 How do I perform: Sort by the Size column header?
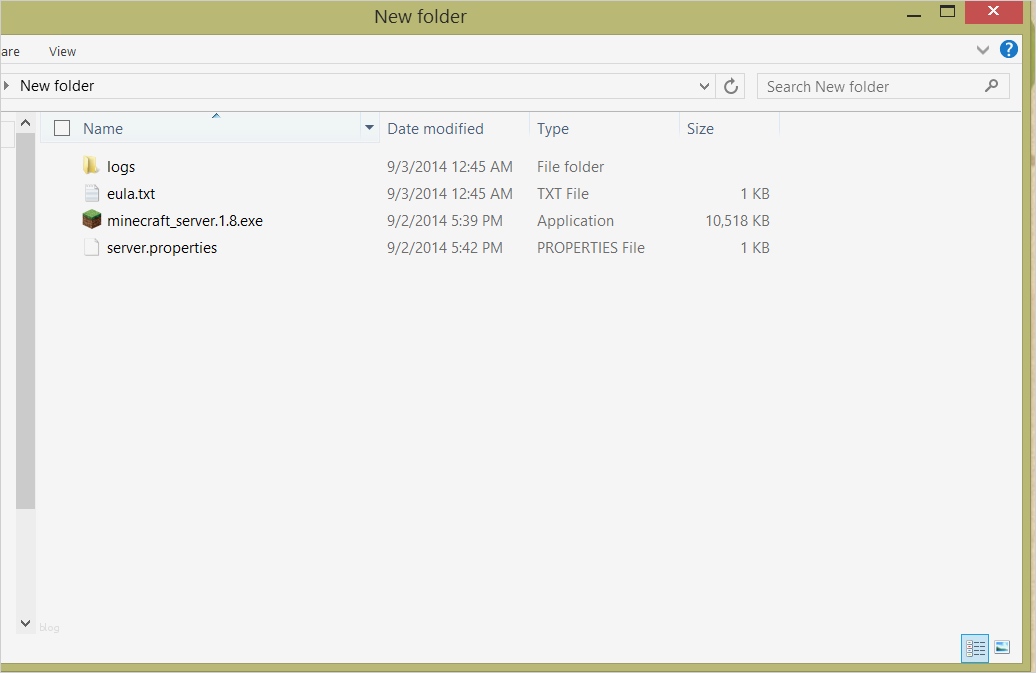tap(700, 129)
